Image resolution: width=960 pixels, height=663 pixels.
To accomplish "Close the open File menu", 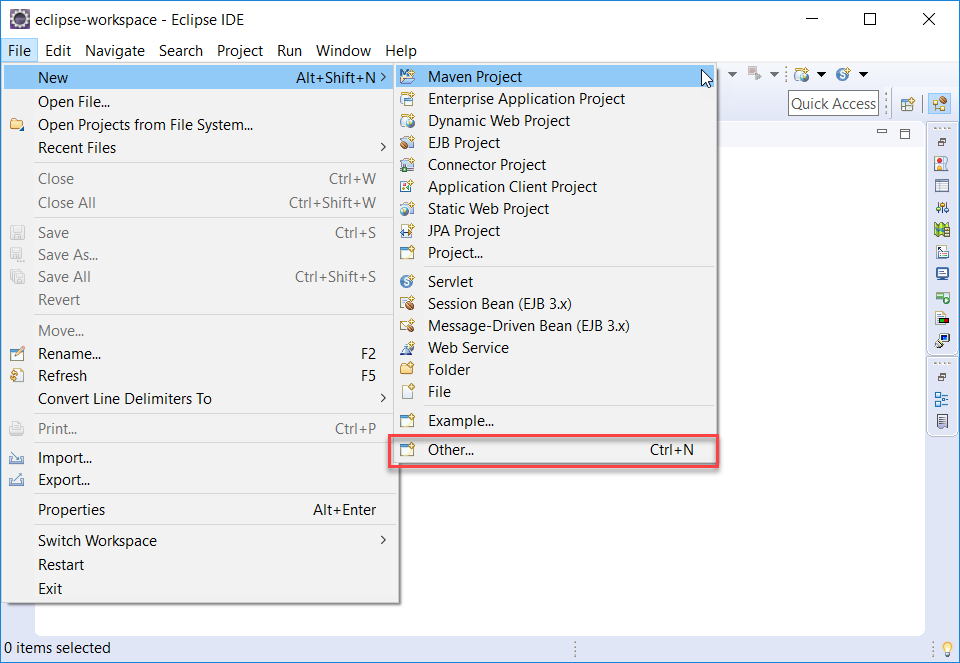I will 20,50.
